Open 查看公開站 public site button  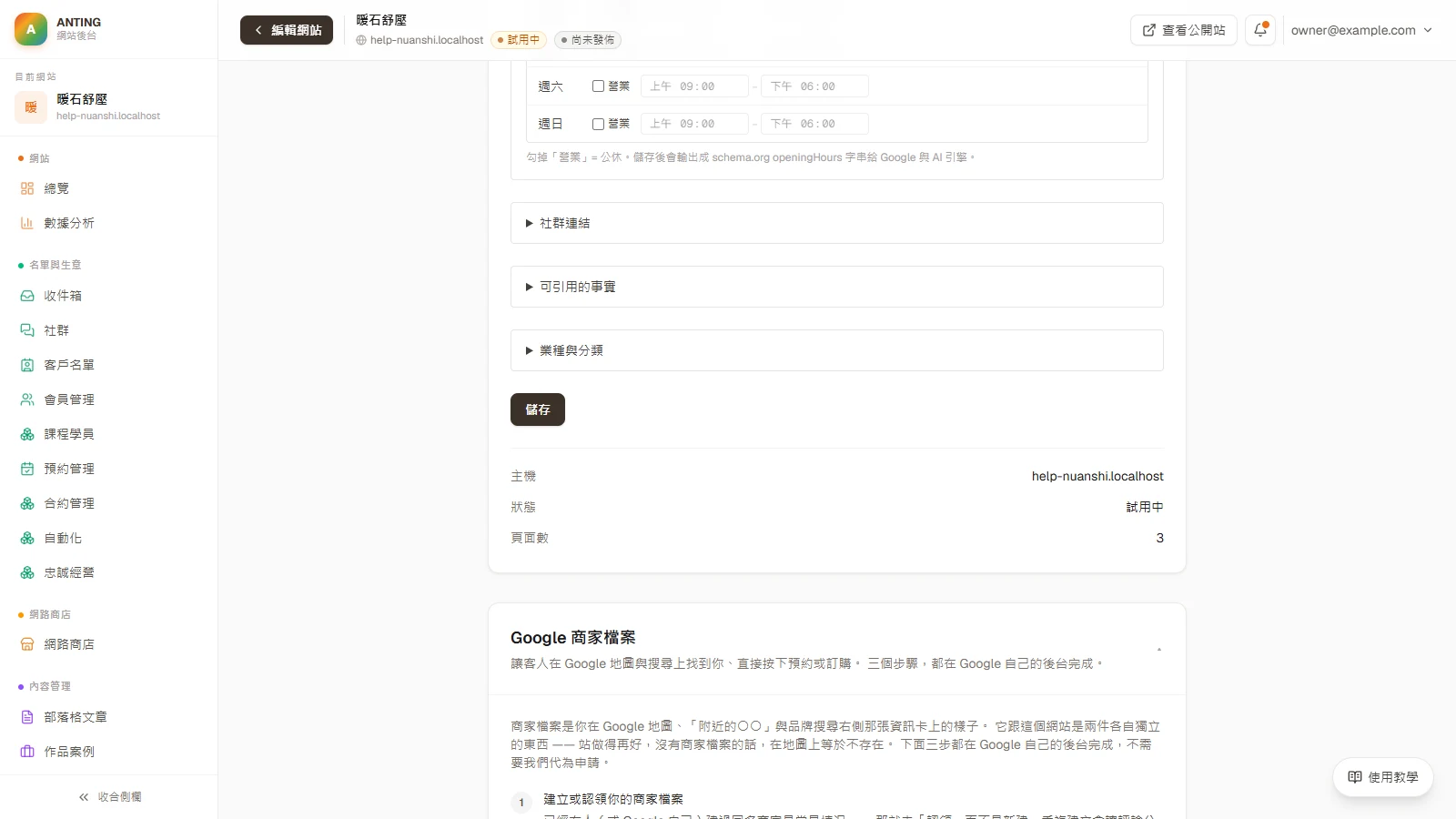tap(1184, 30)
